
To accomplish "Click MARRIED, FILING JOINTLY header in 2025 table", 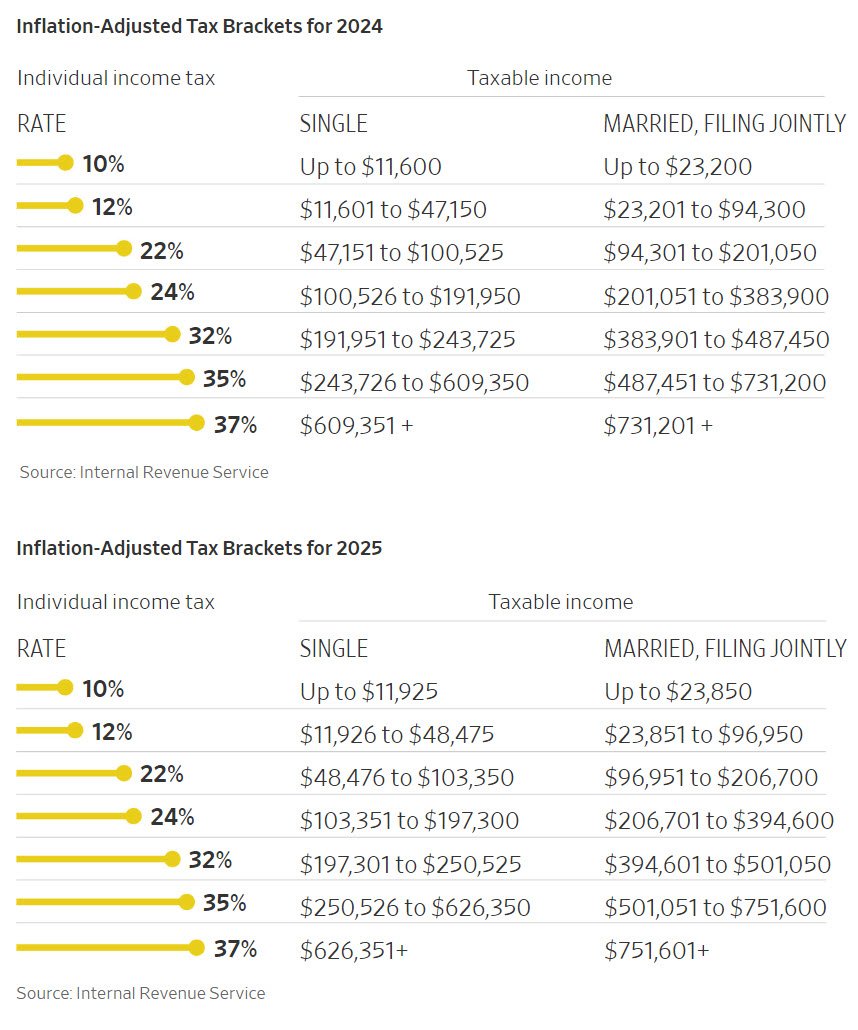I will [725, 648].
